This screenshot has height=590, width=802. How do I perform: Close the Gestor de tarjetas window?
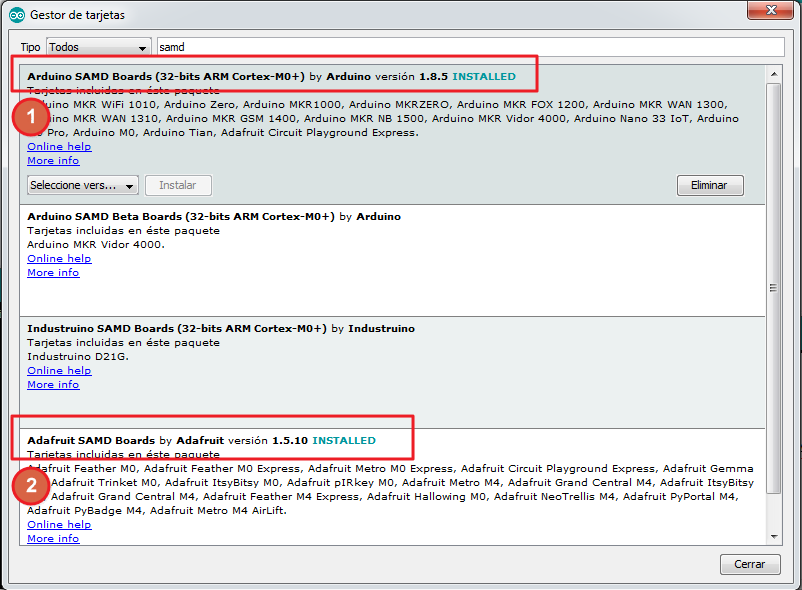771,10
